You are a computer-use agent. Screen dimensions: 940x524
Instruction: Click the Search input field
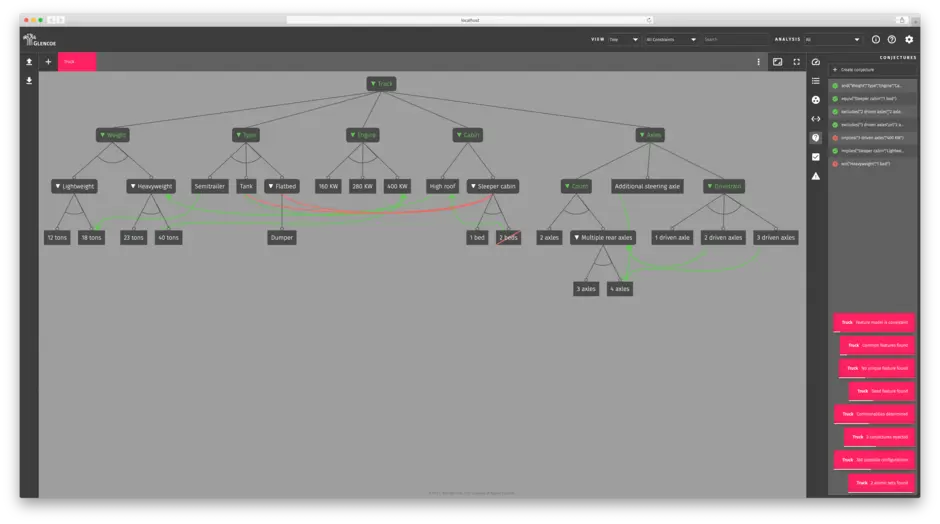(x=735, y=39)
